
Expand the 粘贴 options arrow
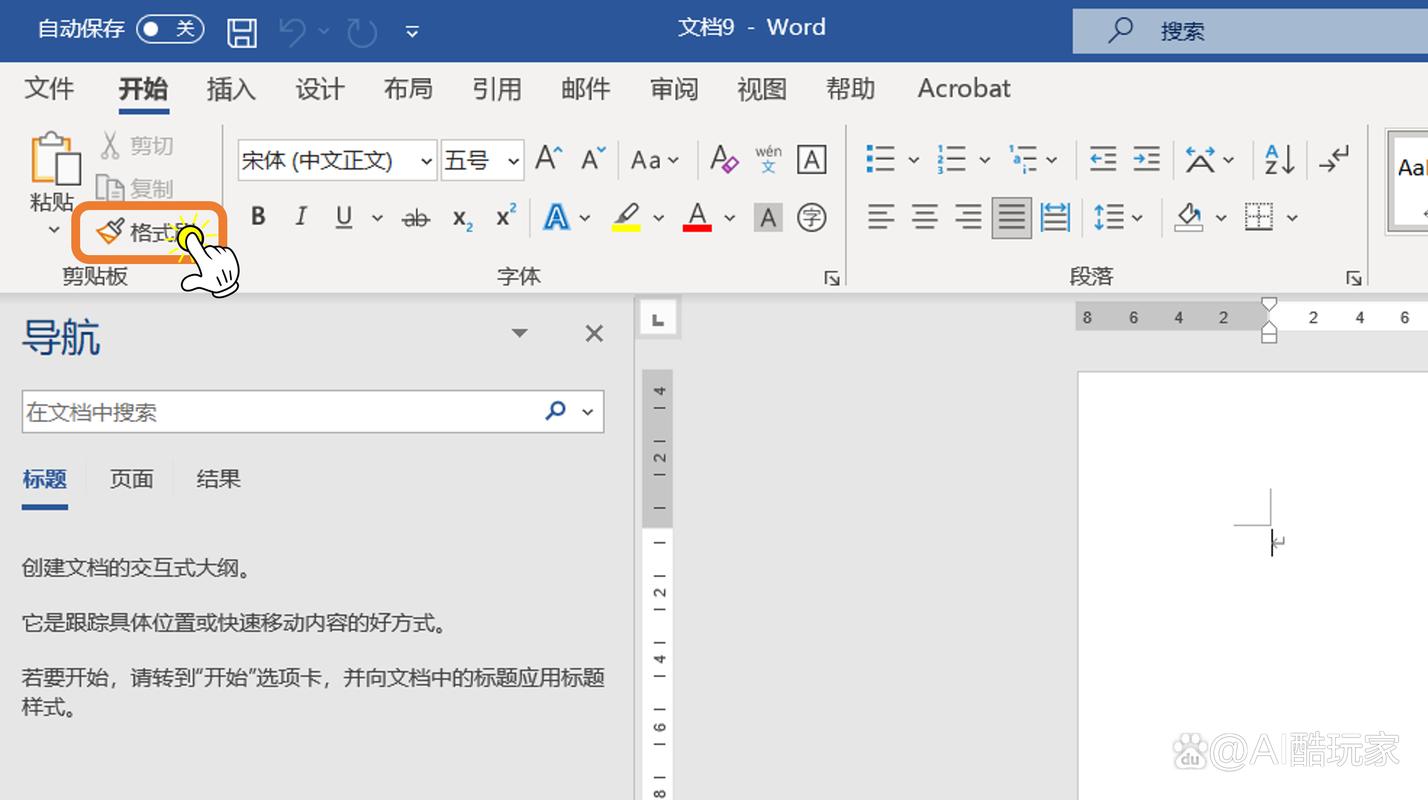coord(54,230)
